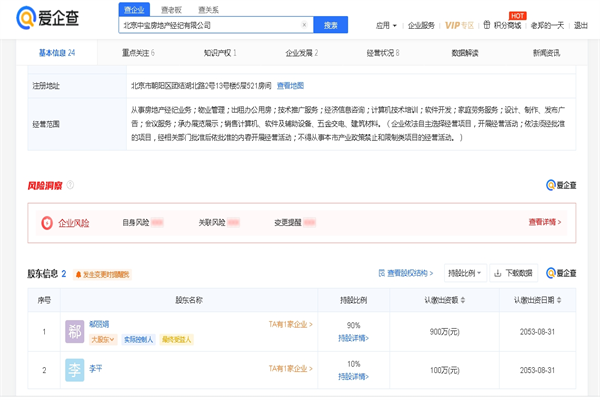The height and width of the screenshot is (400, 600).
Task: Open 持股详情 under 10%
Action: 353,377
